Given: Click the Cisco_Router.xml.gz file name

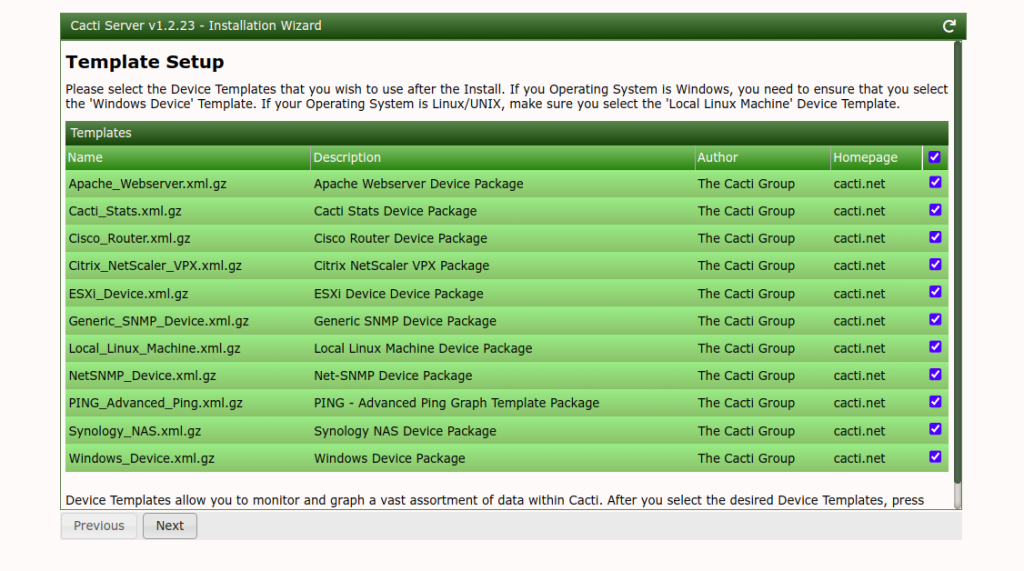Looking at the screenshot, I should click(x=129, y=238).
